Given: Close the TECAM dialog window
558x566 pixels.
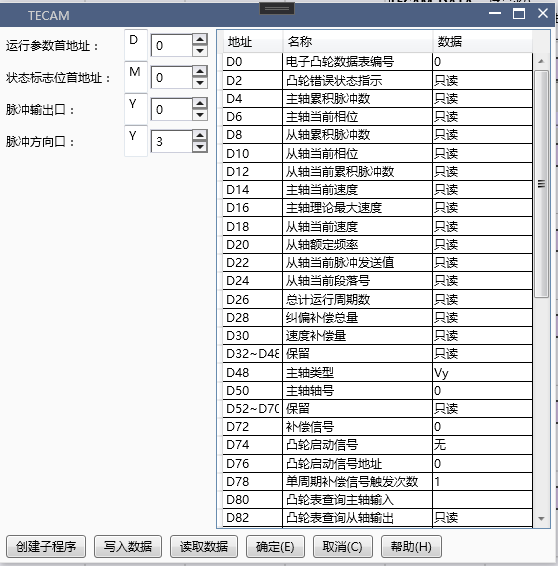Looking at the screenshot, I should 543,14.
